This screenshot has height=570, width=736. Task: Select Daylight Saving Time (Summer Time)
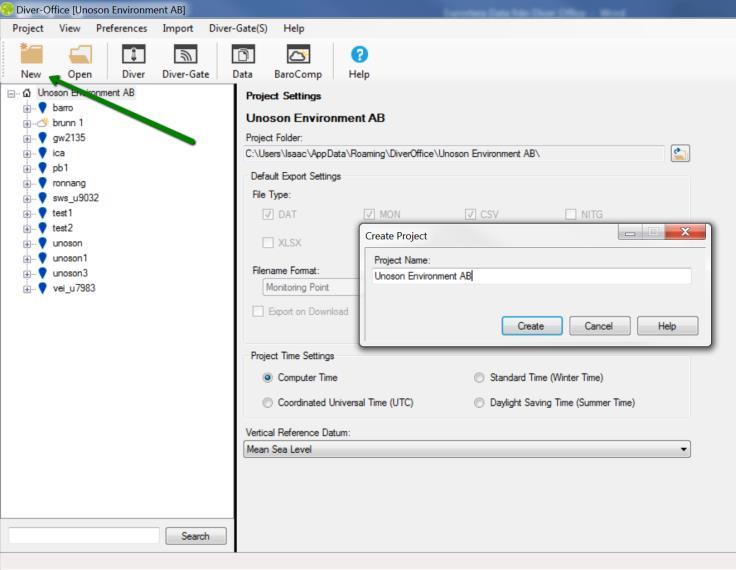(x=479, y=403)
